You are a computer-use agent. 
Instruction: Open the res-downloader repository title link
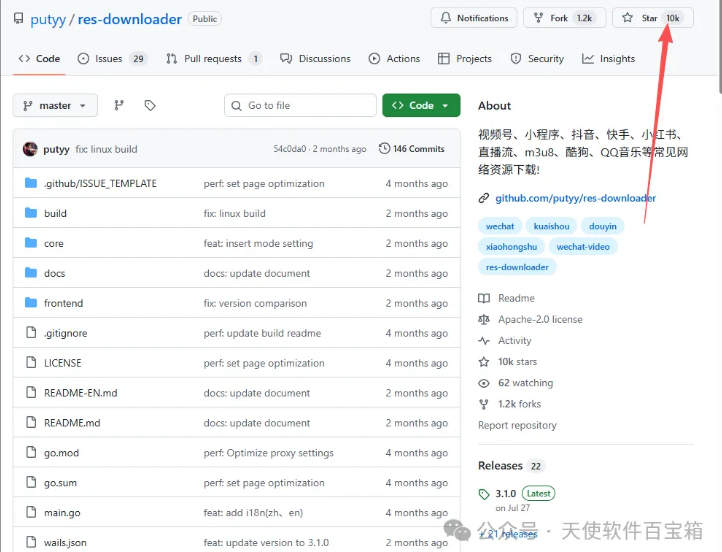pos(130,19)
